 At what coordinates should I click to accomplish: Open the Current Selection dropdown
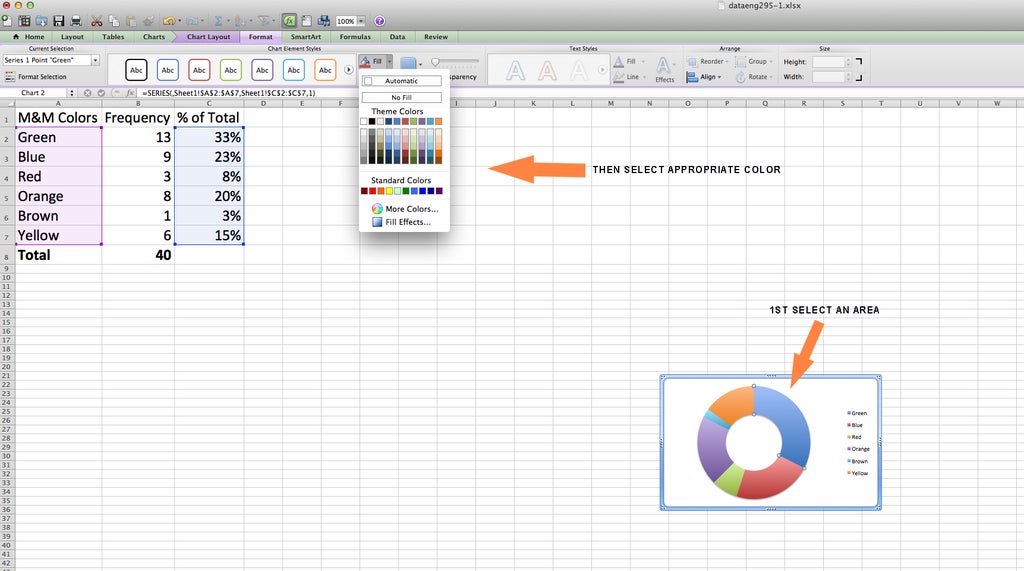coord(96,60)
